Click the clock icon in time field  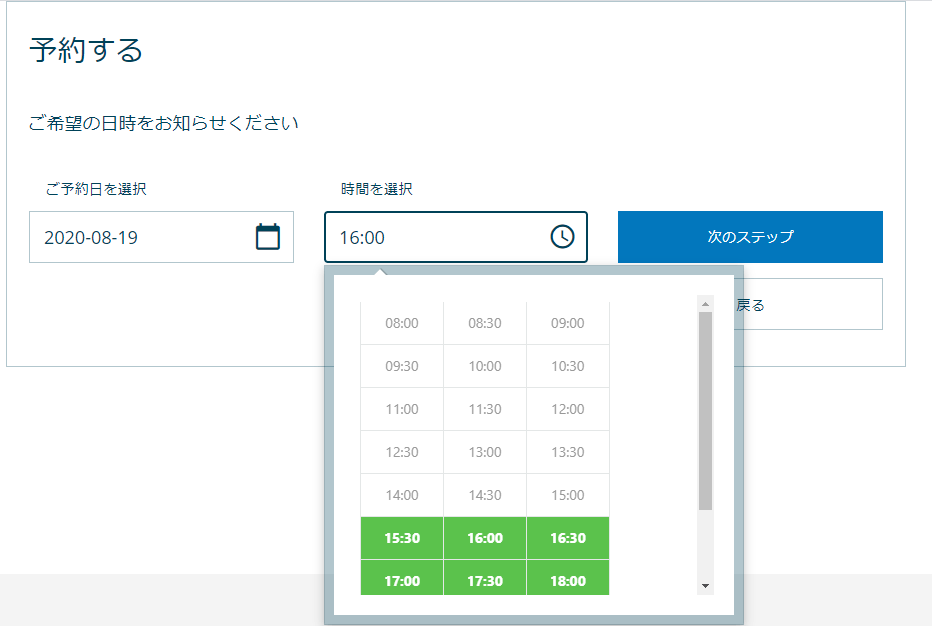click(x=562, y=237)
